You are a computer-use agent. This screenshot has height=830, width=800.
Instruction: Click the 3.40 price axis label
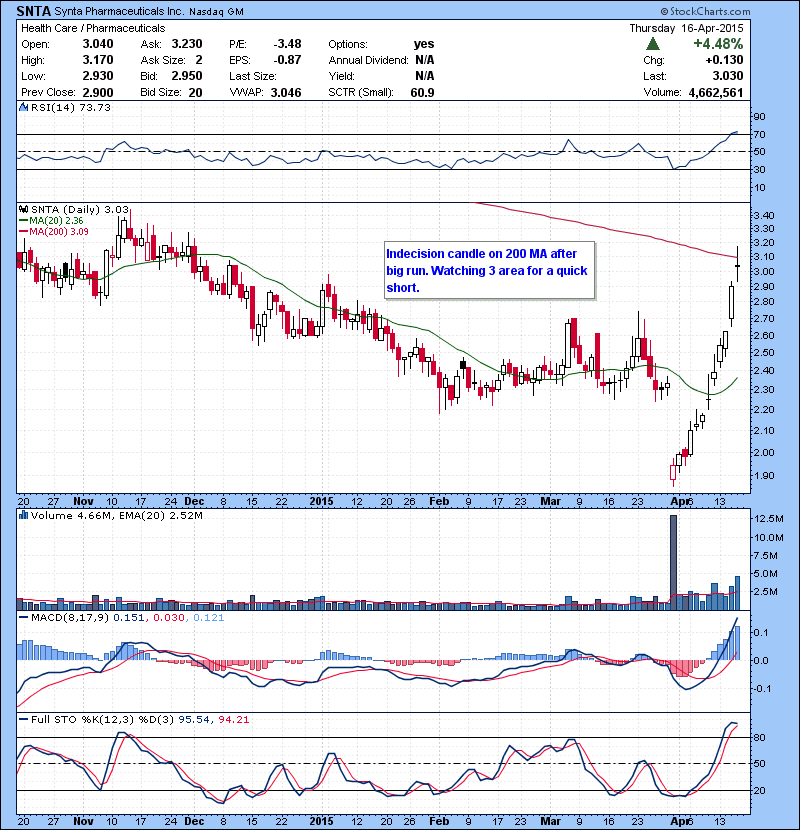point(763,215)
